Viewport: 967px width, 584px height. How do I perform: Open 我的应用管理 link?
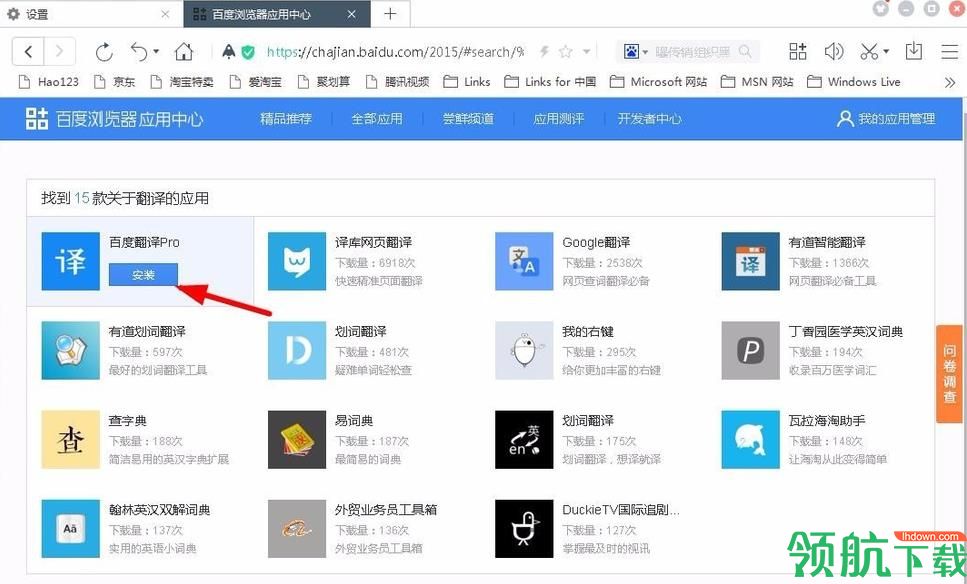point(886,119)
